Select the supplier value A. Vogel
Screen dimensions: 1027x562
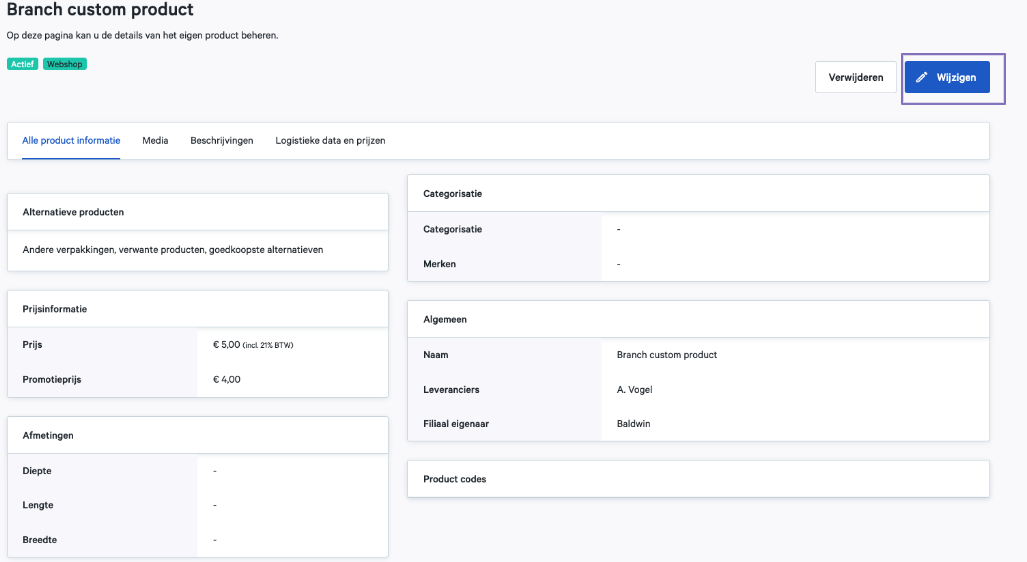click(634, 389)
